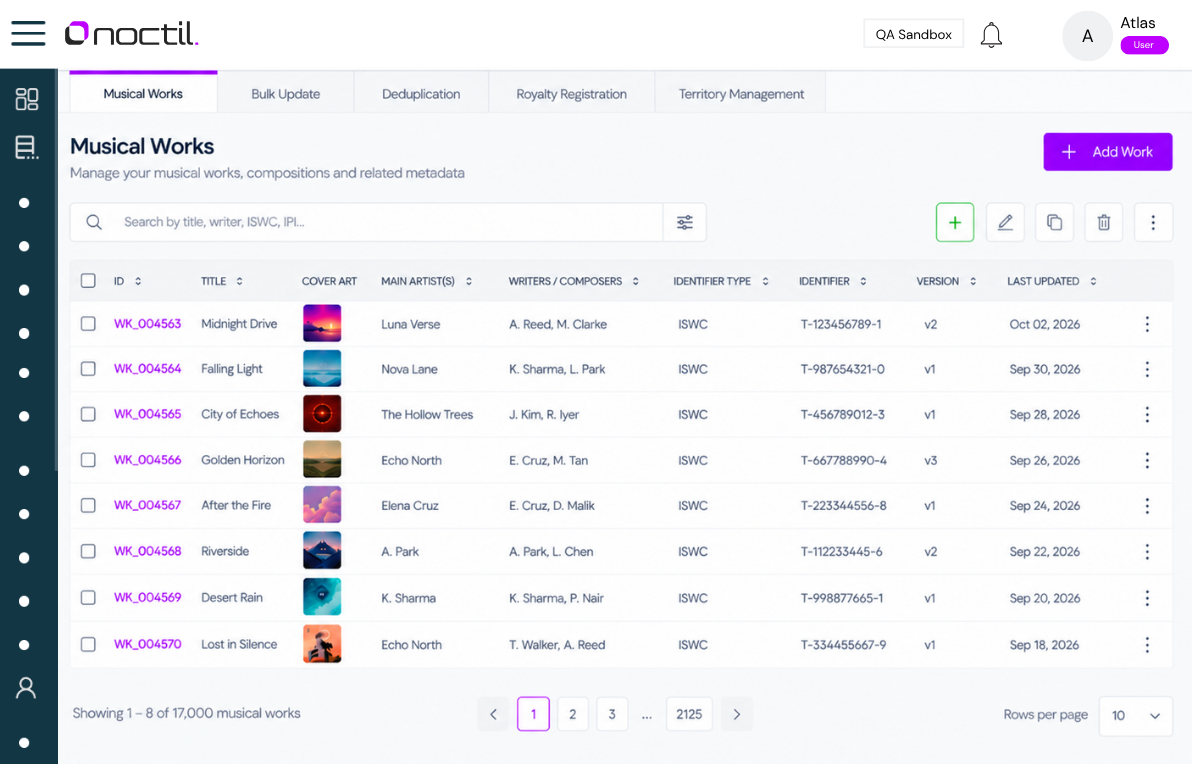The height and width of the screenshot is (764, 1192).
Task: Select the WK_004563 row checkbox
Action: click(x=88, y=323)
